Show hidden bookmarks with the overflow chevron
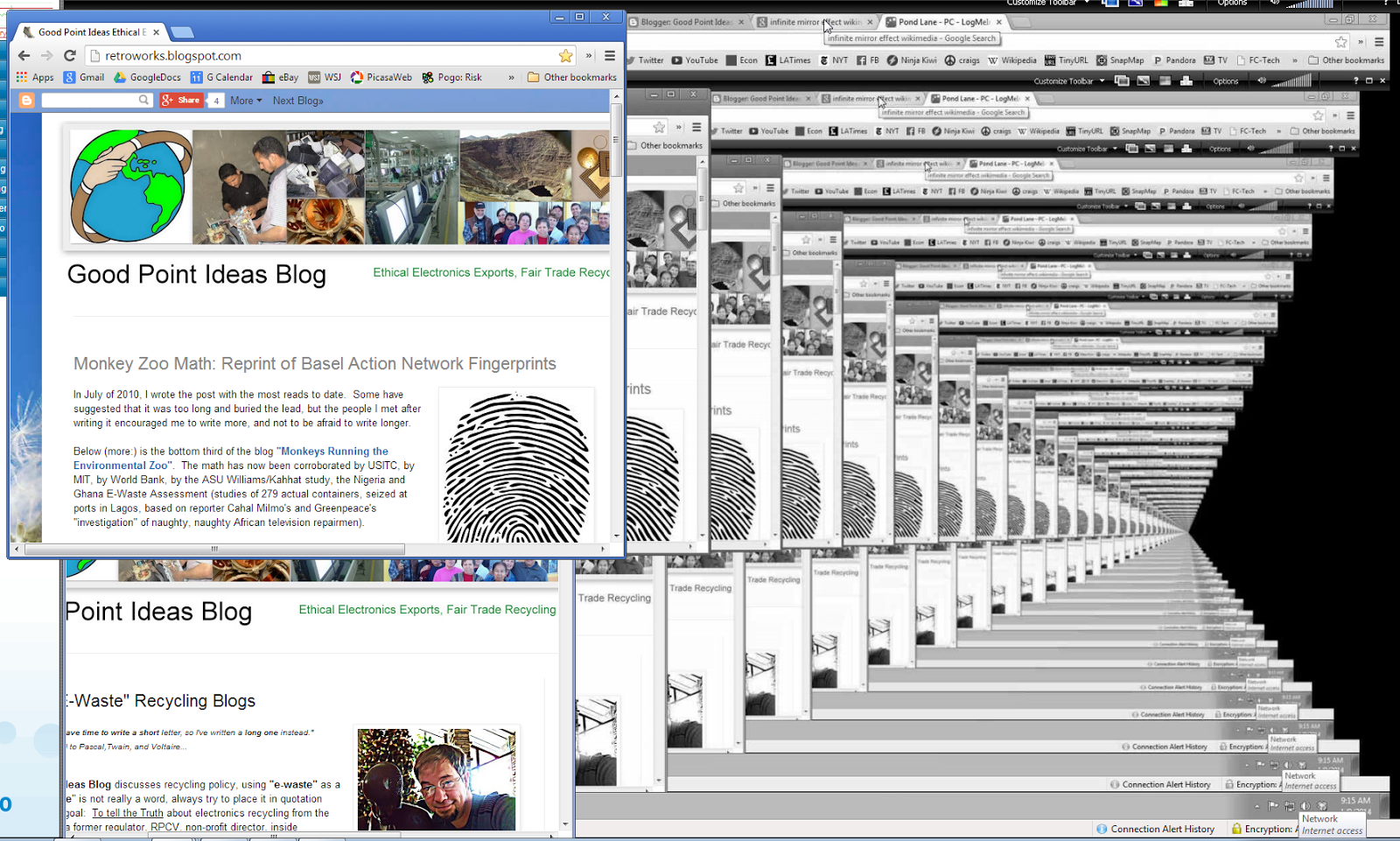Screen dimensions: 1400x841 [x=511, y=77]
